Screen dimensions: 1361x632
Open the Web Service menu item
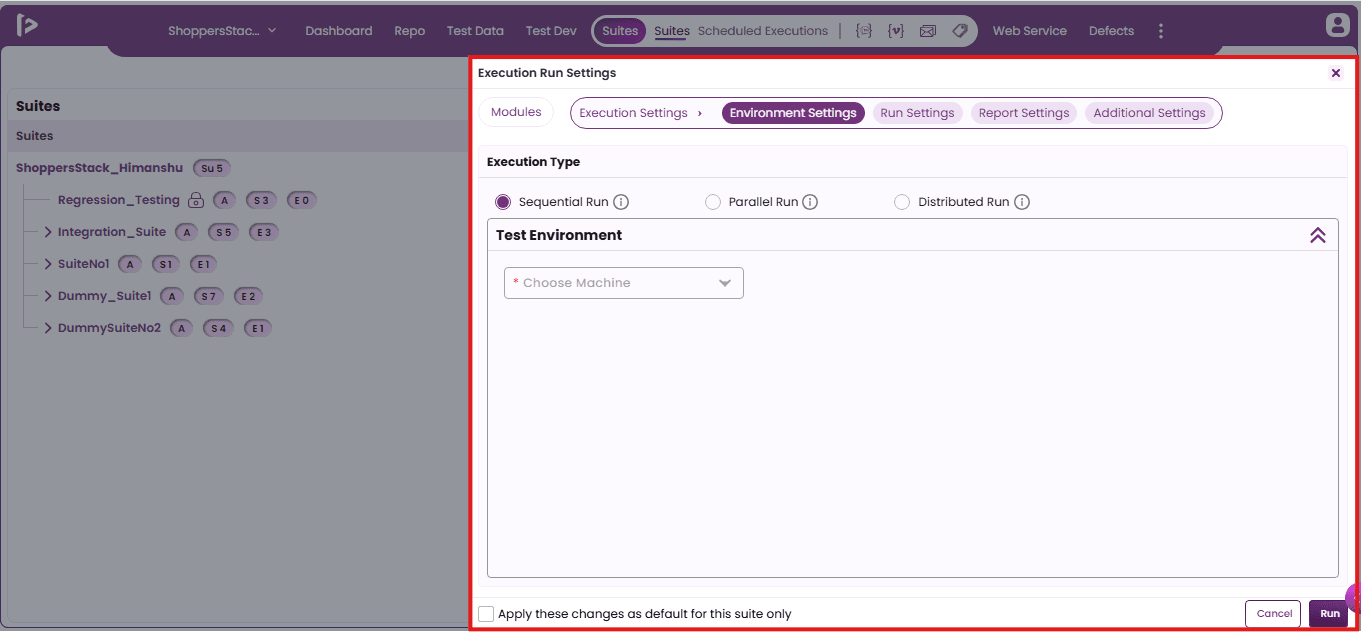(x=1030, y=31)
